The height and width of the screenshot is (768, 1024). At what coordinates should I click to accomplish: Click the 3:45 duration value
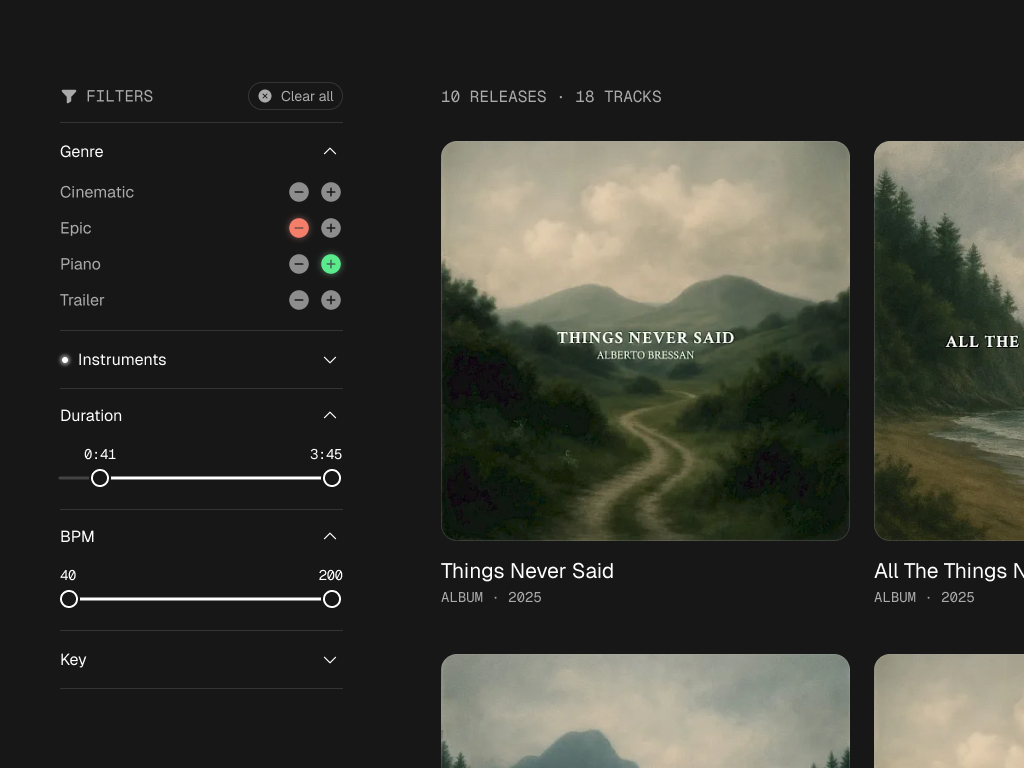[326, 454]
